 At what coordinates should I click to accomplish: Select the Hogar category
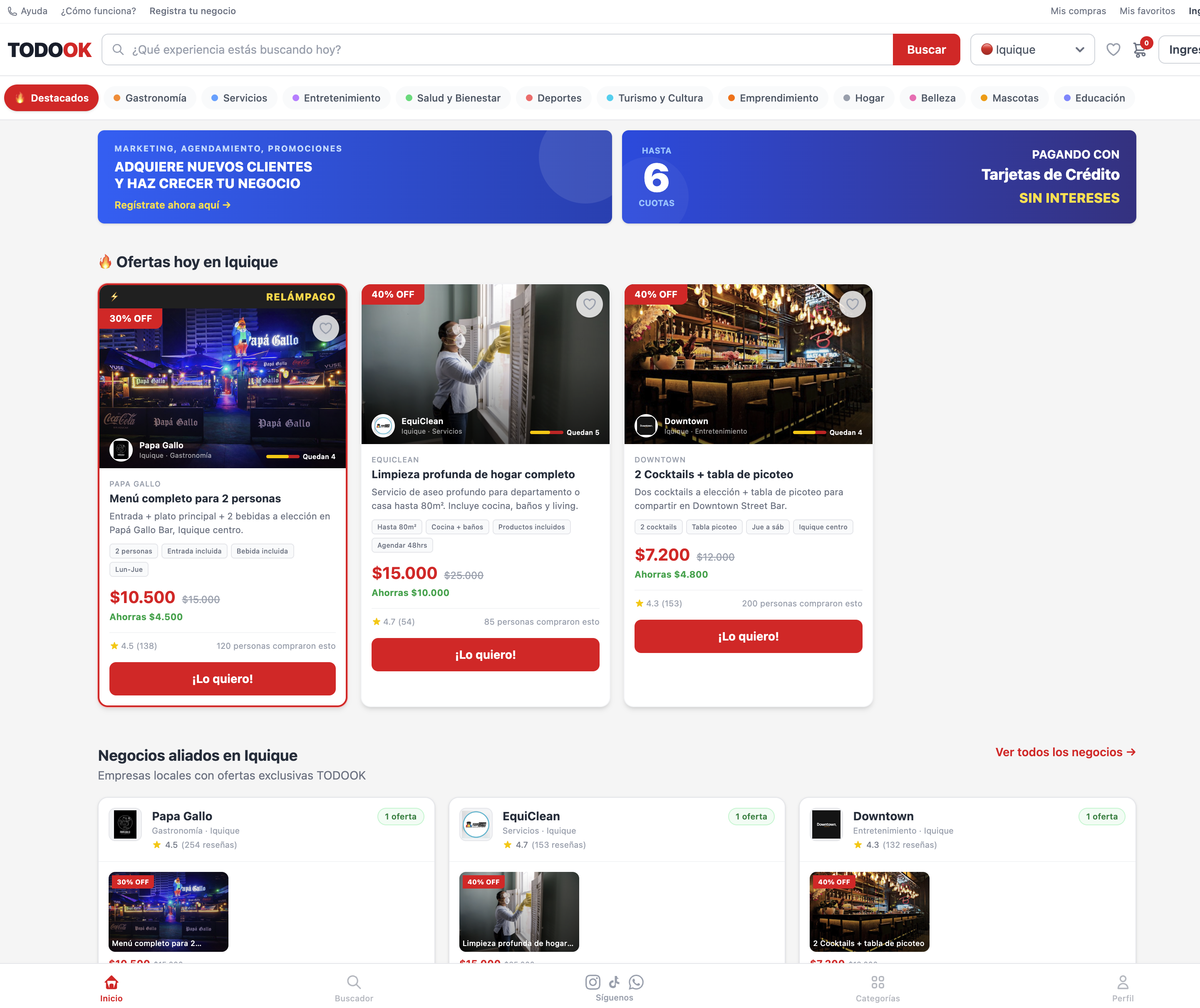[863, 98]
